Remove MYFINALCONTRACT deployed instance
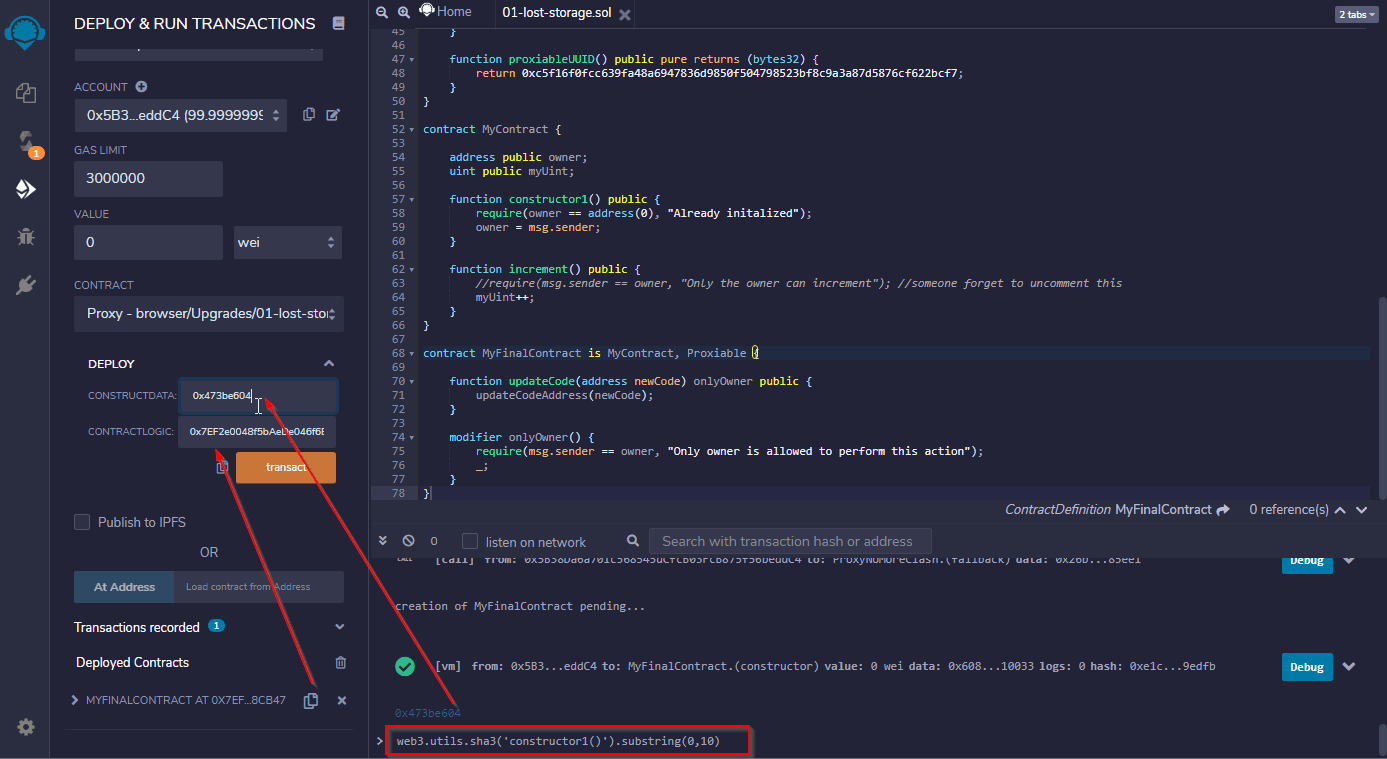The width and height of the screenshot is (1387, 759). click(342, 701)
